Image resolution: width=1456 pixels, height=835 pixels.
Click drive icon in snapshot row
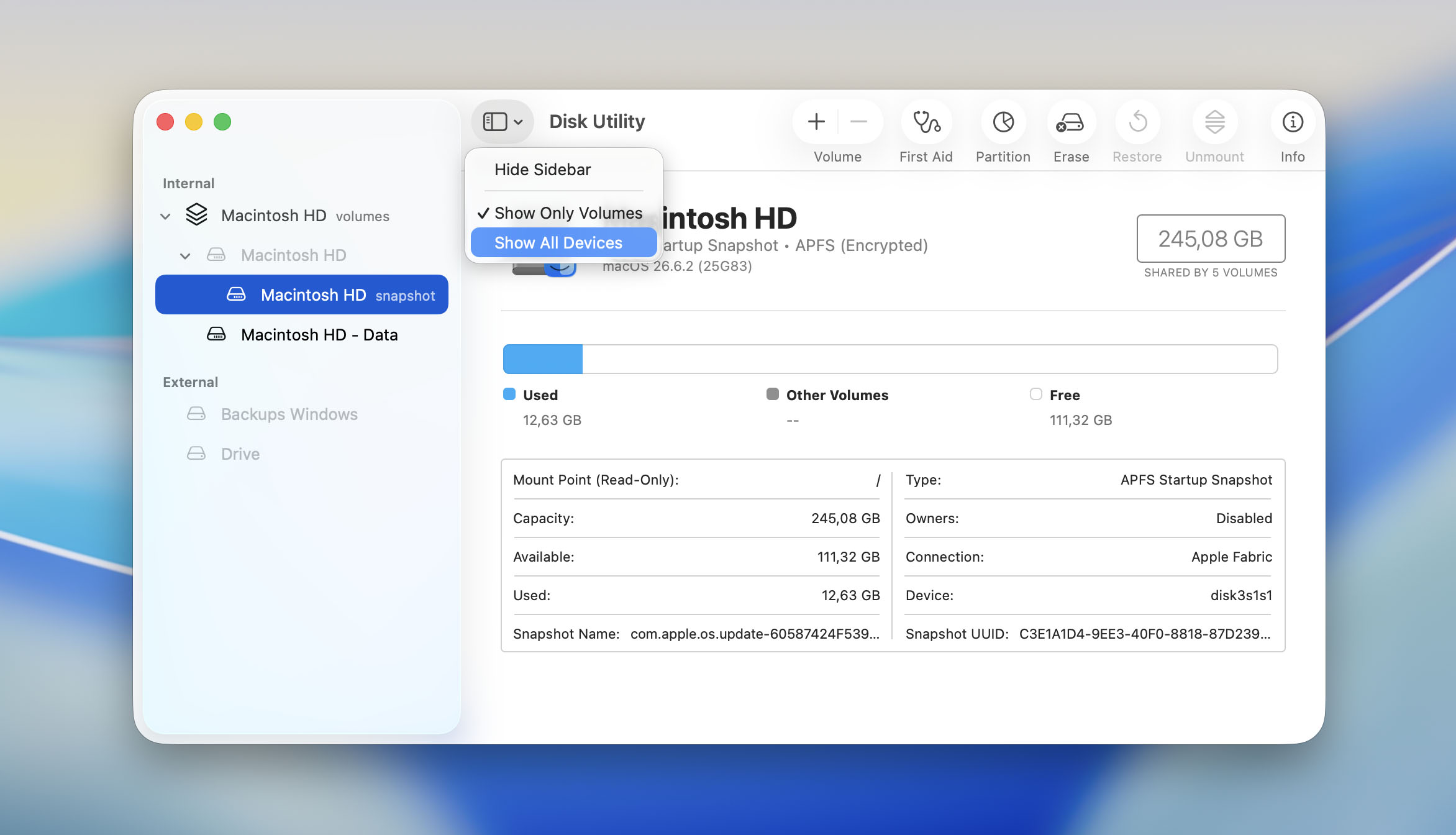coord(236,294)
